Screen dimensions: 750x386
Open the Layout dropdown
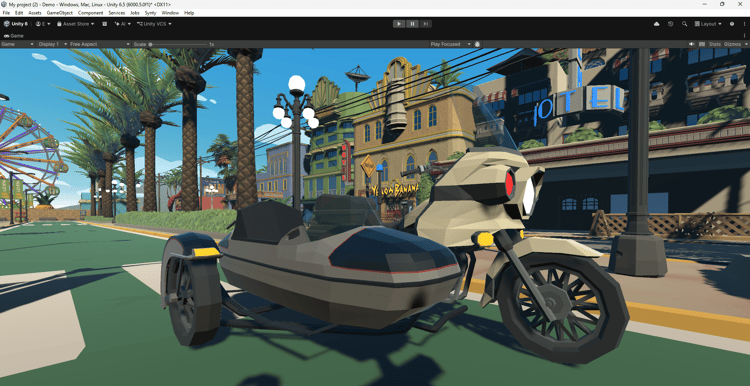coord(708,24)
